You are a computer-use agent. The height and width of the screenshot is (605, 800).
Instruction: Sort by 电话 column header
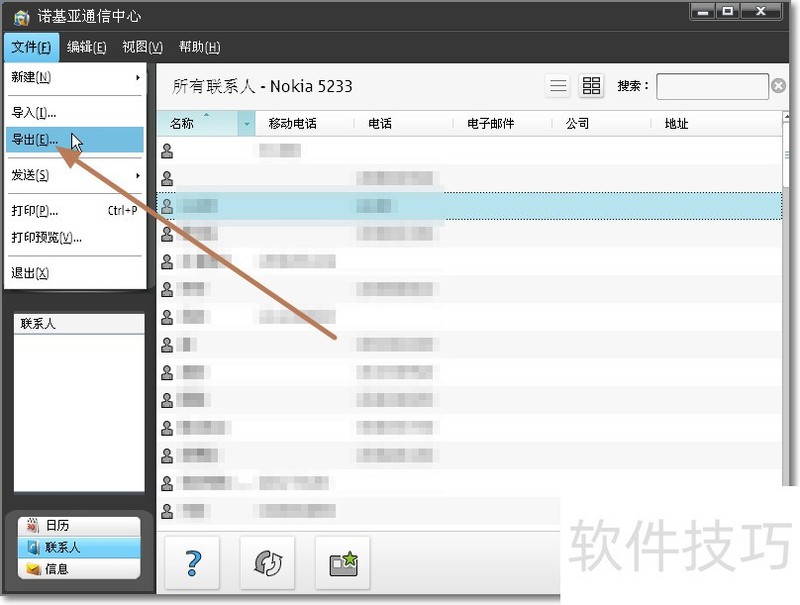coord(404,123)
